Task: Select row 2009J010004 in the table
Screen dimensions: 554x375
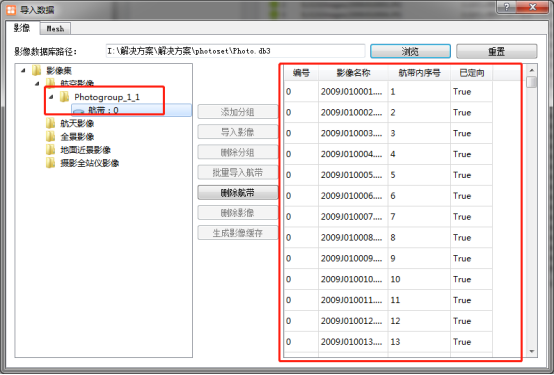Action: [388, 154]
